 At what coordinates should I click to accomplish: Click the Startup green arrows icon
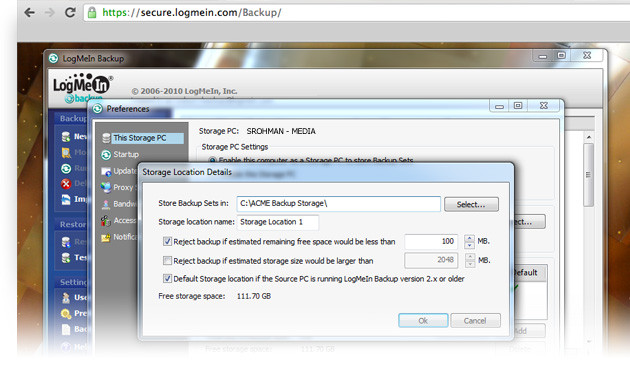(106, 155)
